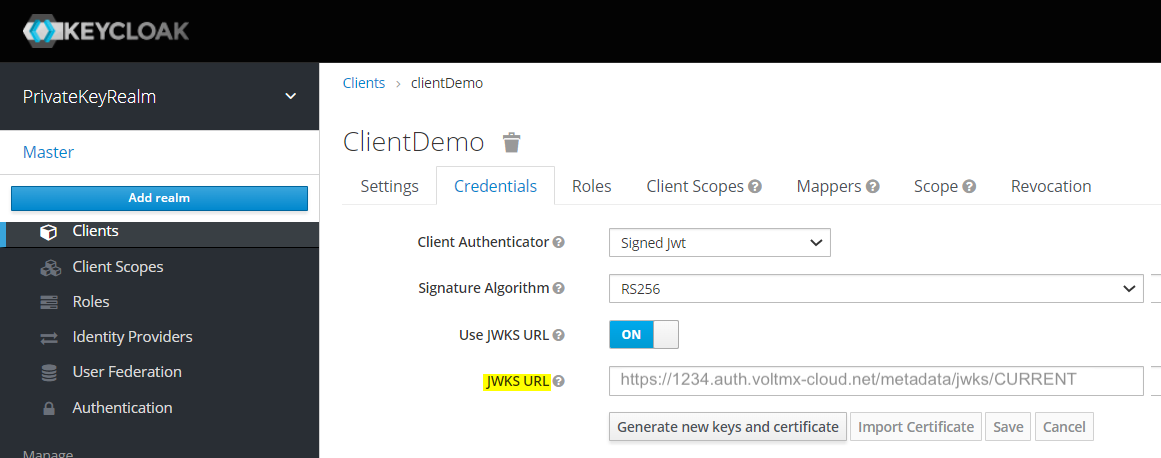Turn off the Use JWKS URL switch

pyautogui.click(x=643, y=334)
